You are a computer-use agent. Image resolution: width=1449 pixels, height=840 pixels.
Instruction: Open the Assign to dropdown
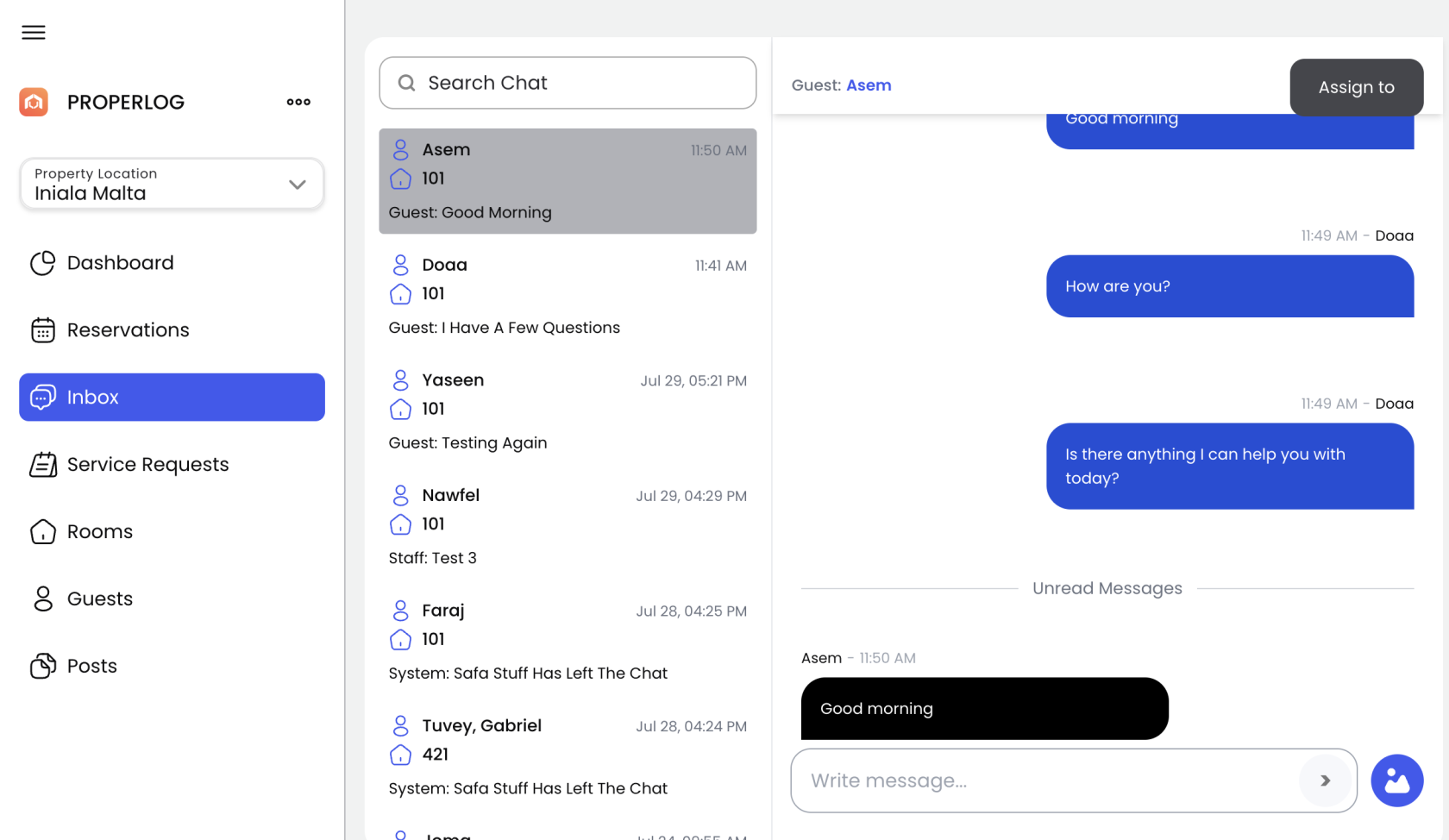[x=1356, y=87]
